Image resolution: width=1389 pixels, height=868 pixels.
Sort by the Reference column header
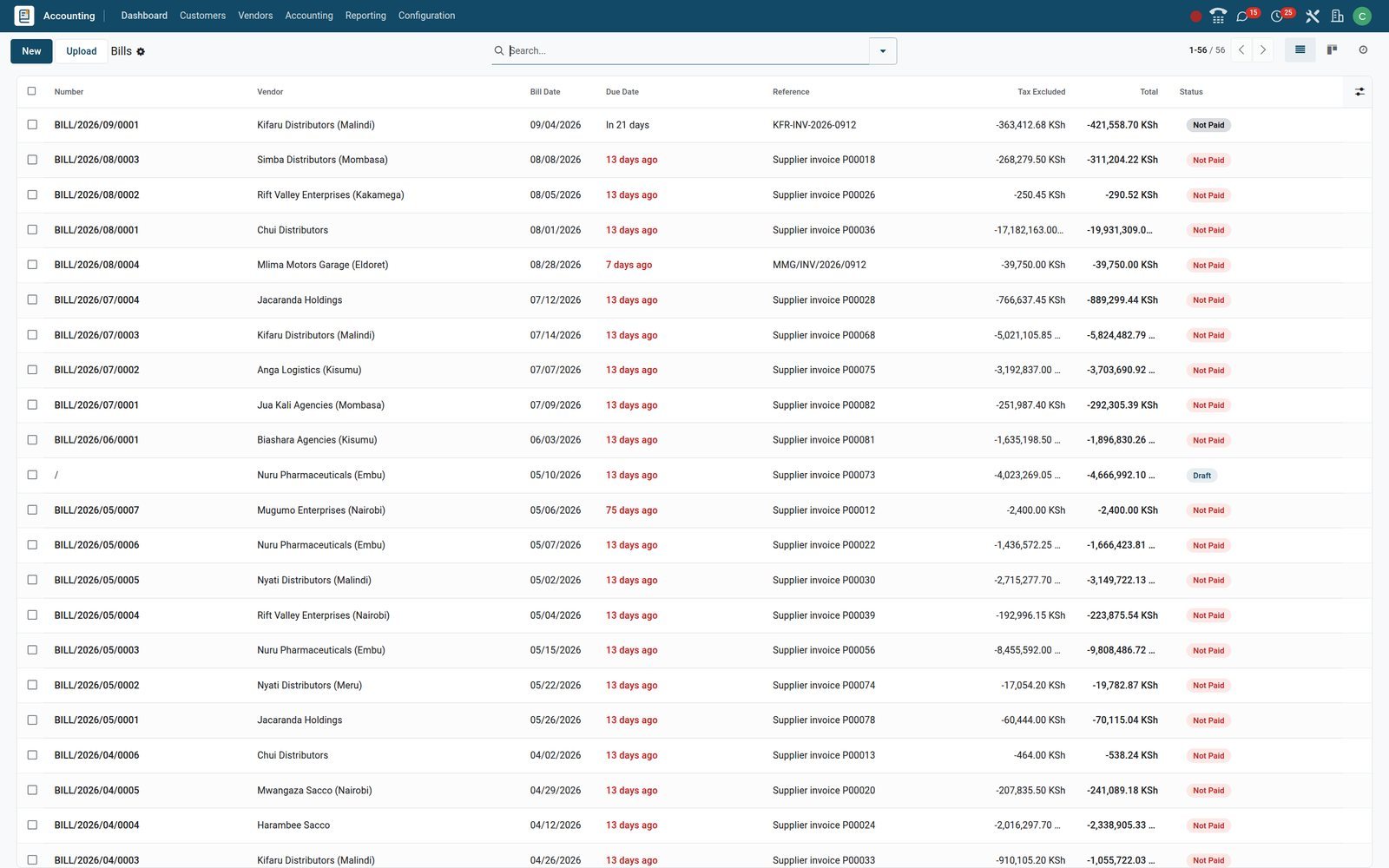tap(791, 91)
